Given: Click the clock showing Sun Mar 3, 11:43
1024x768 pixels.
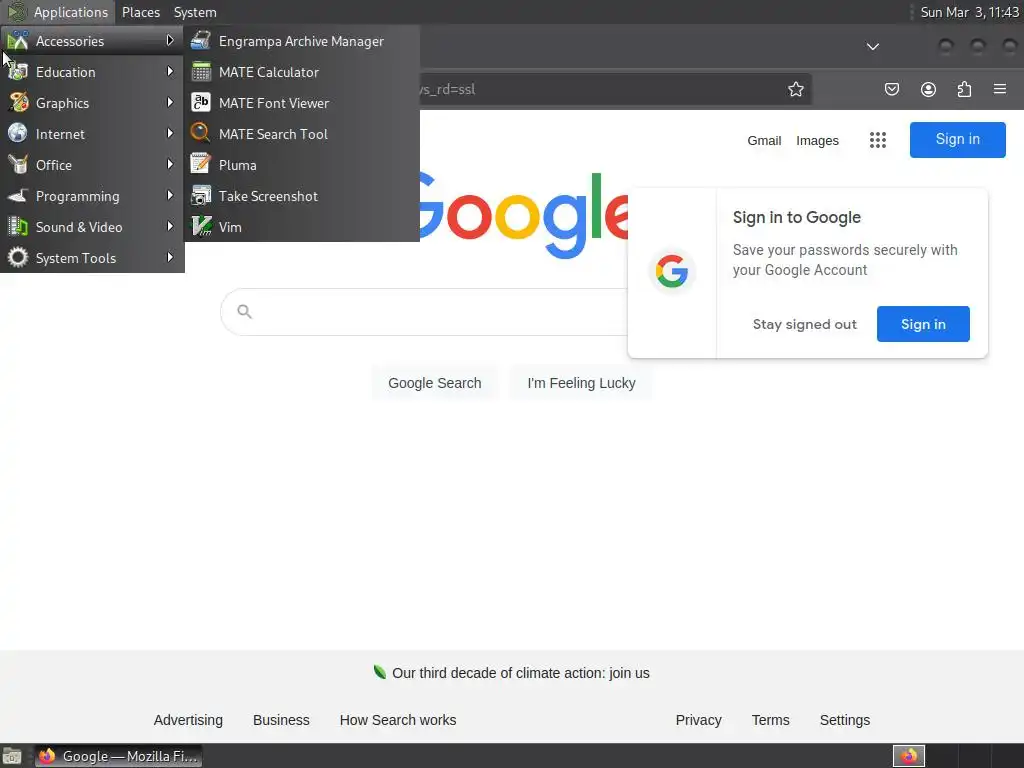Looking at the screenshot, I should click(x=970, y=12).
